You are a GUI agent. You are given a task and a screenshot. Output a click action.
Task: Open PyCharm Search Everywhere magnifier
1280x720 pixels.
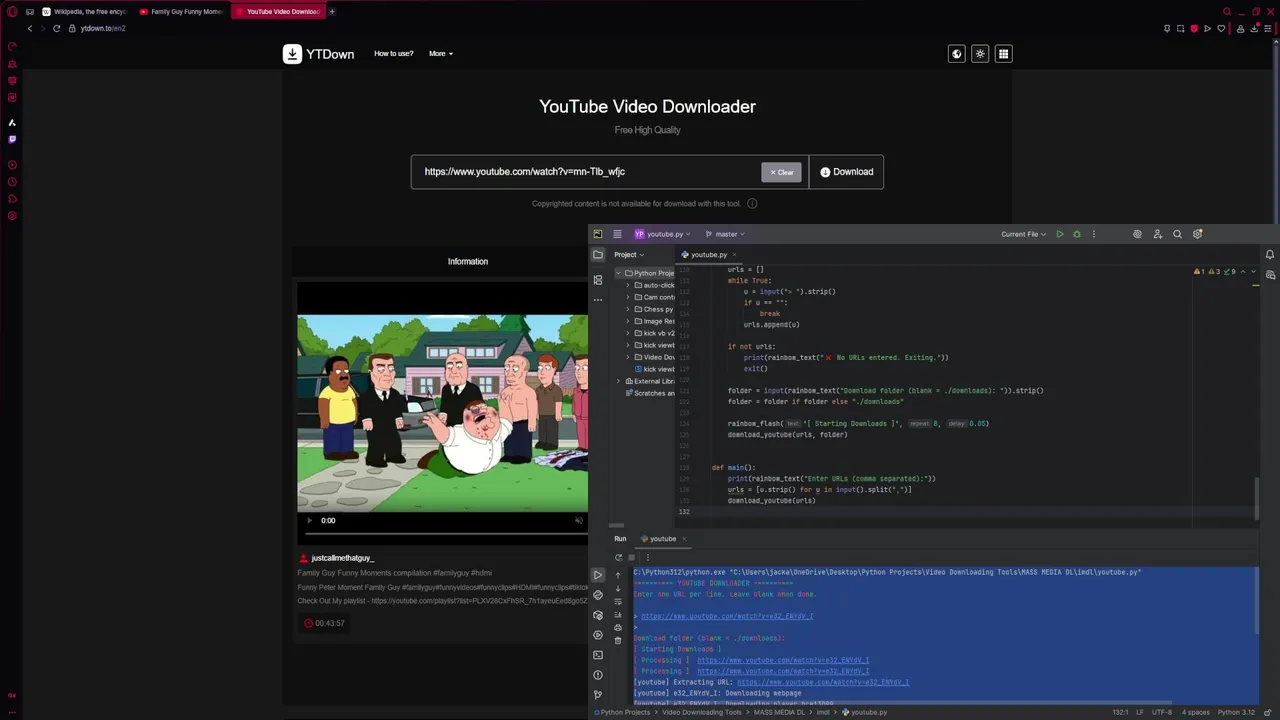[1177, 234]
